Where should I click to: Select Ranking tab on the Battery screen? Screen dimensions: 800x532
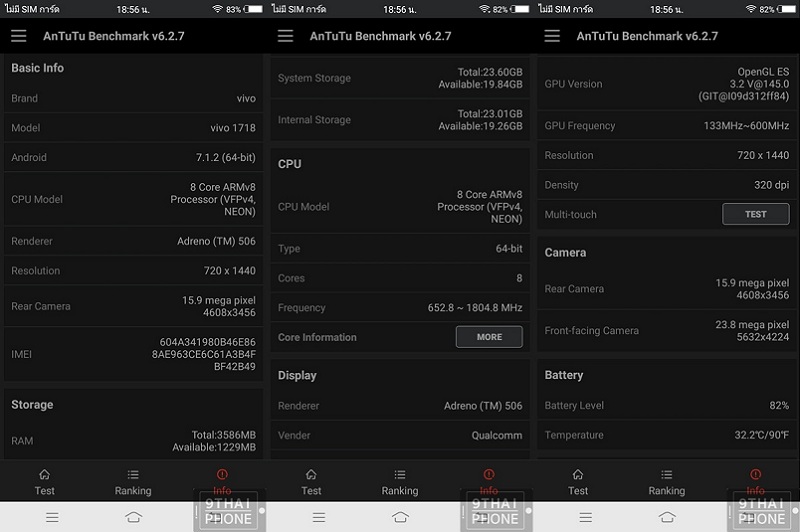tap(667, 481)
